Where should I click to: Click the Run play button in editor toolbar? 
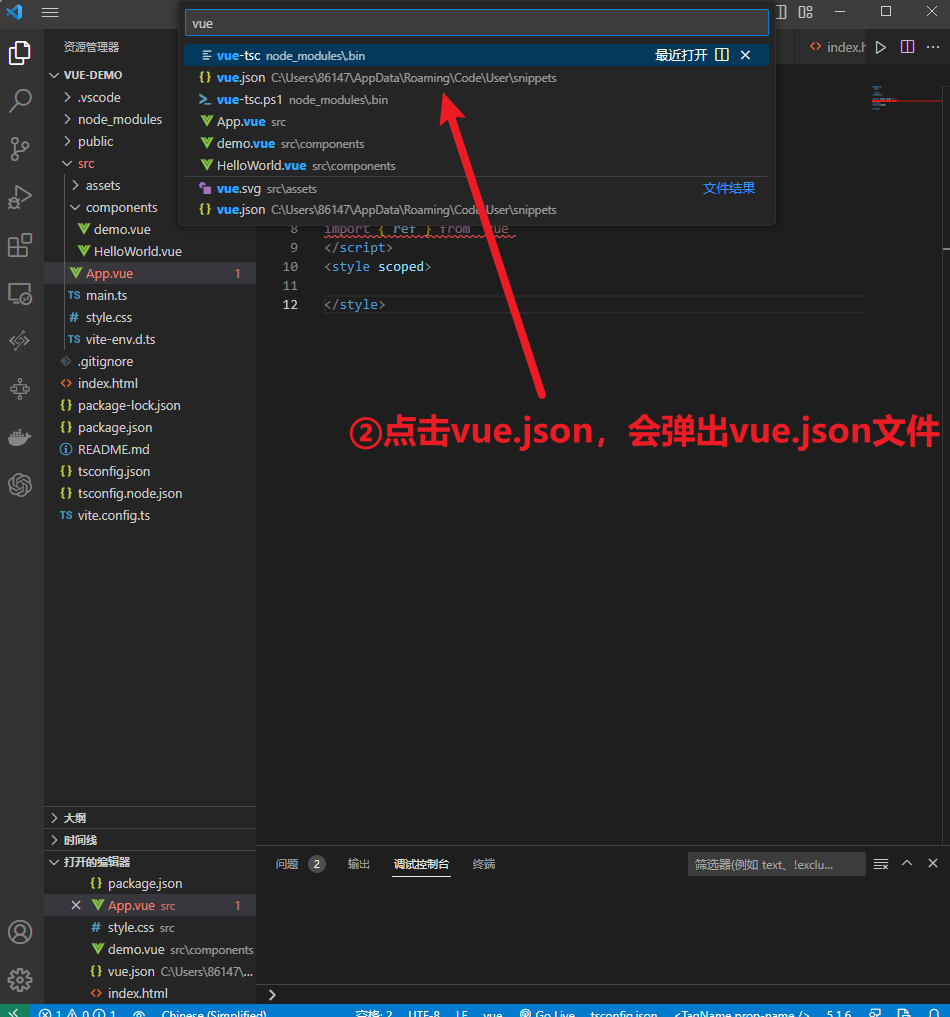(881, 47)
